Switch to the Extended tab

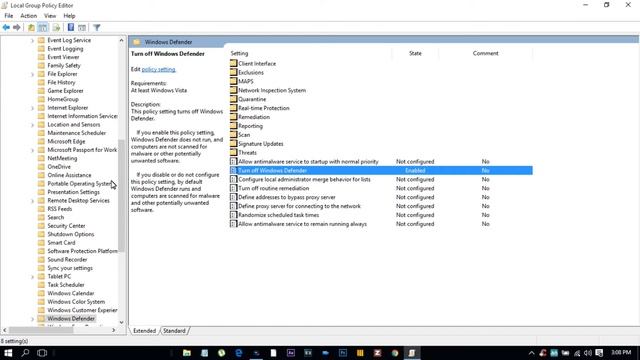[x=144, y=331]
